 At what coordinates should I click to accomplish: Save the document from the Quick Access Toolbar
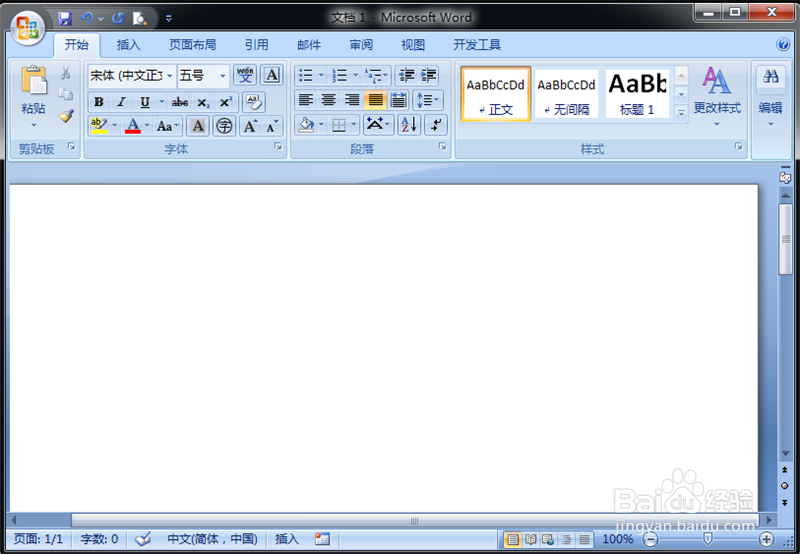coord(65,19)
